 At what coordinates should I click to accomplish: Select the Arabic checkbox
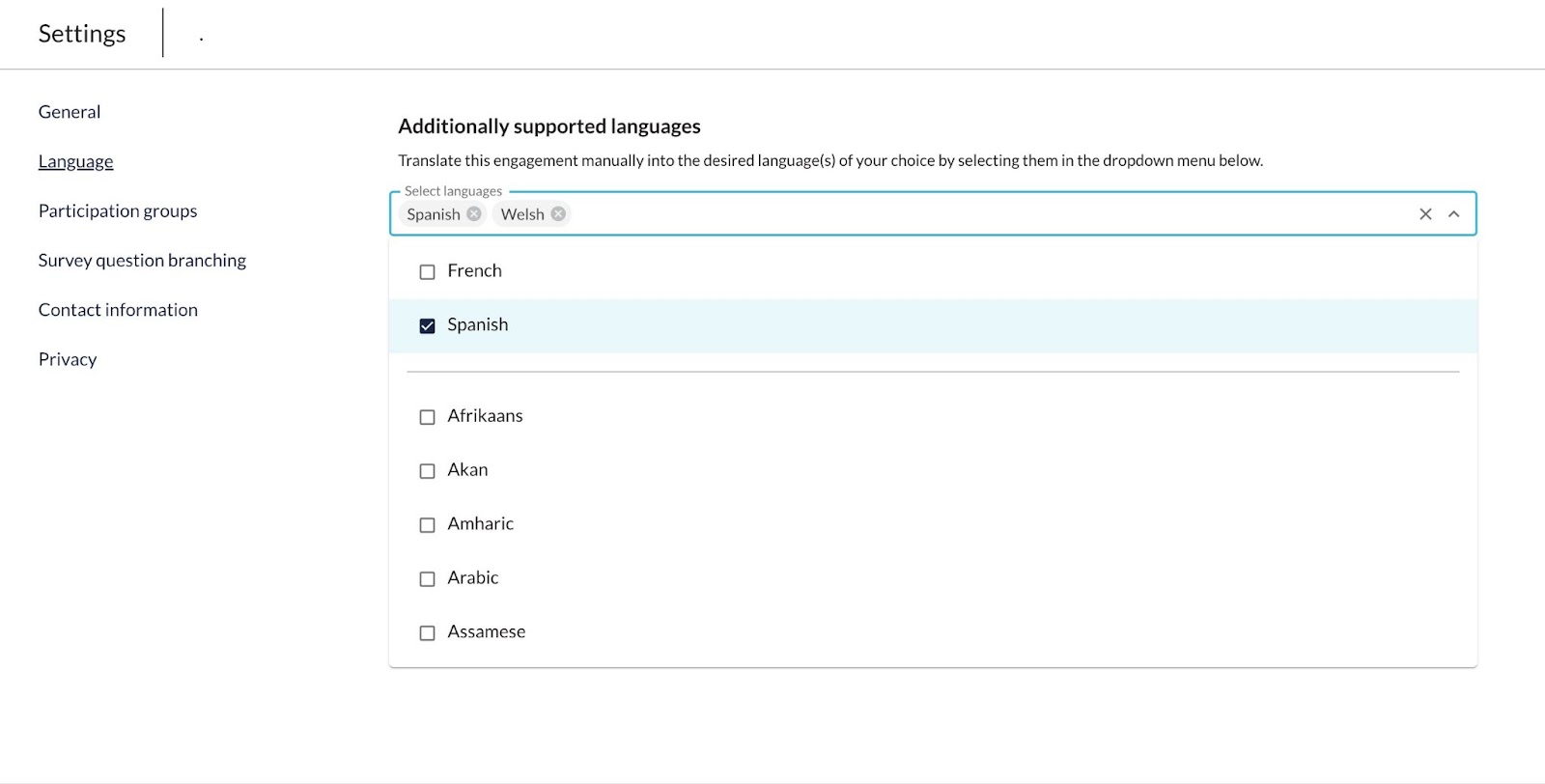tap(427, 579)
